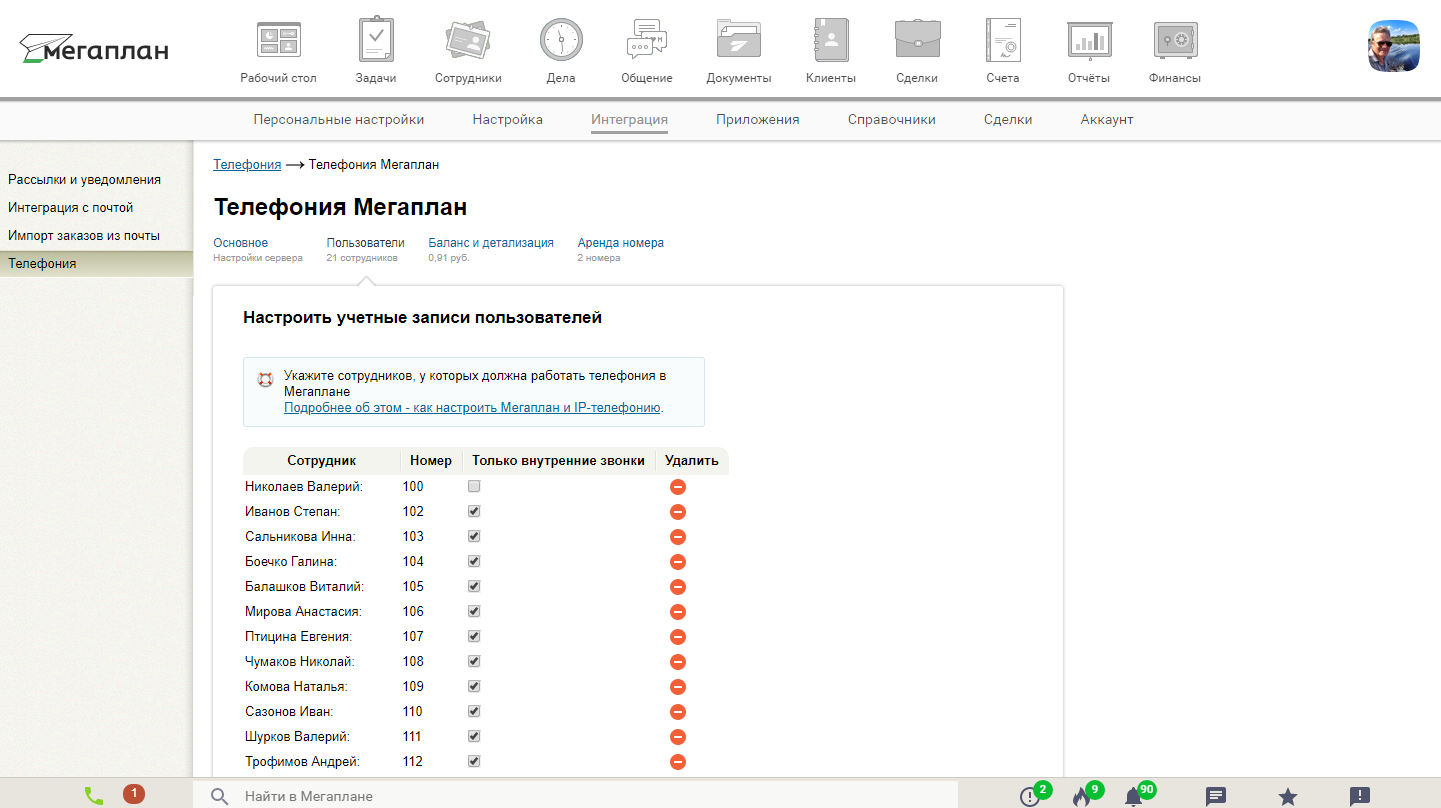Toggle internal calls checkbox for Сазонов Иван
This screenshot has width=1441, height=808.
pyautogui.click(x=475, y=711)
